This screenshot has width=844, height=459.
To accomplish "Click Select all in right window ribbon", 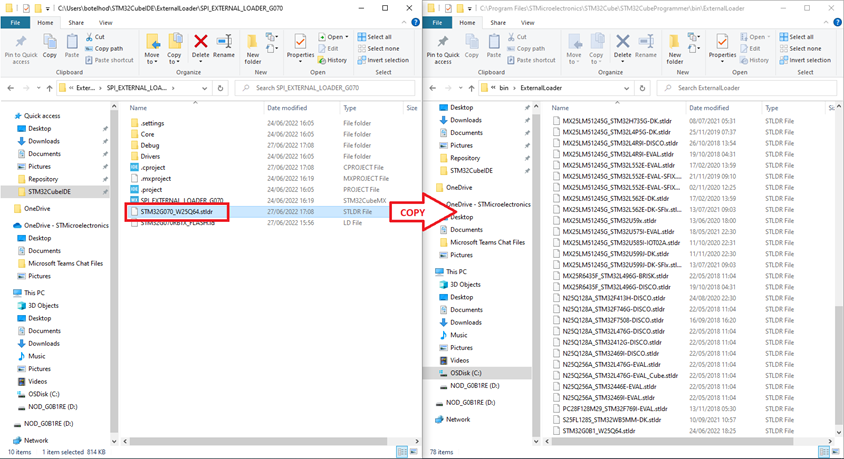I will click(x=796, y=37).
